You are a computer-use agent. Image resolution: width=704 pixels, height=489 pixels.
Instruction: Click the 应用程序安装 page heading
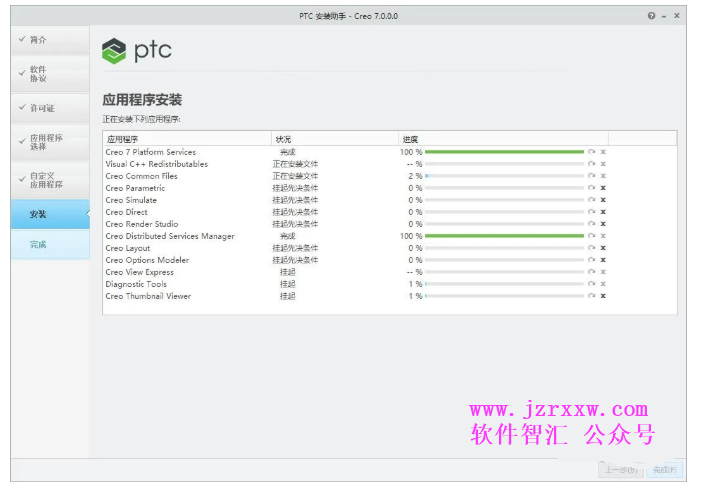click(142, 100)
